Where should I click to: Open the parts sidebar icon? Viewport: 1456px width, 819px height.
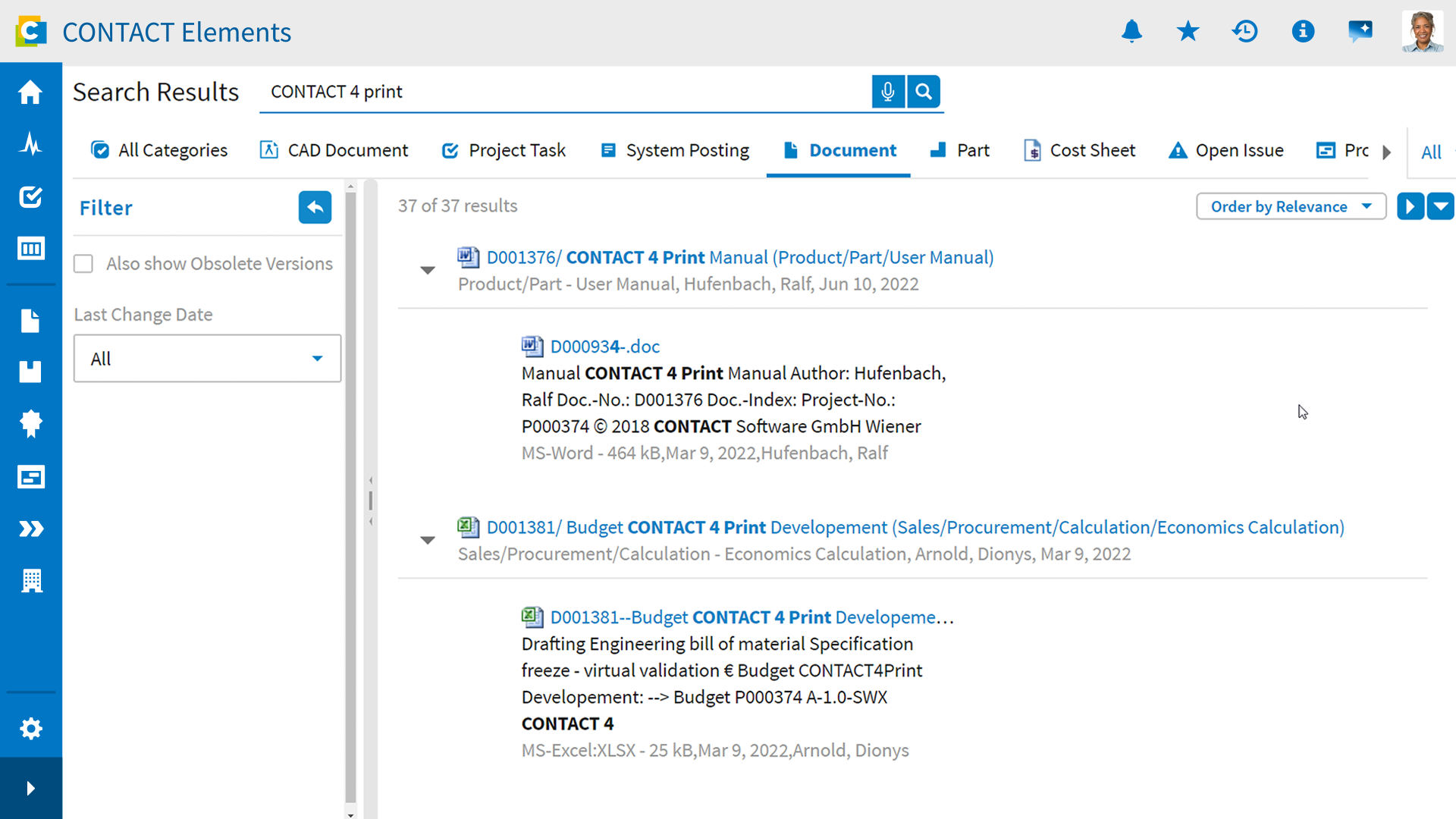pos(30,372)
